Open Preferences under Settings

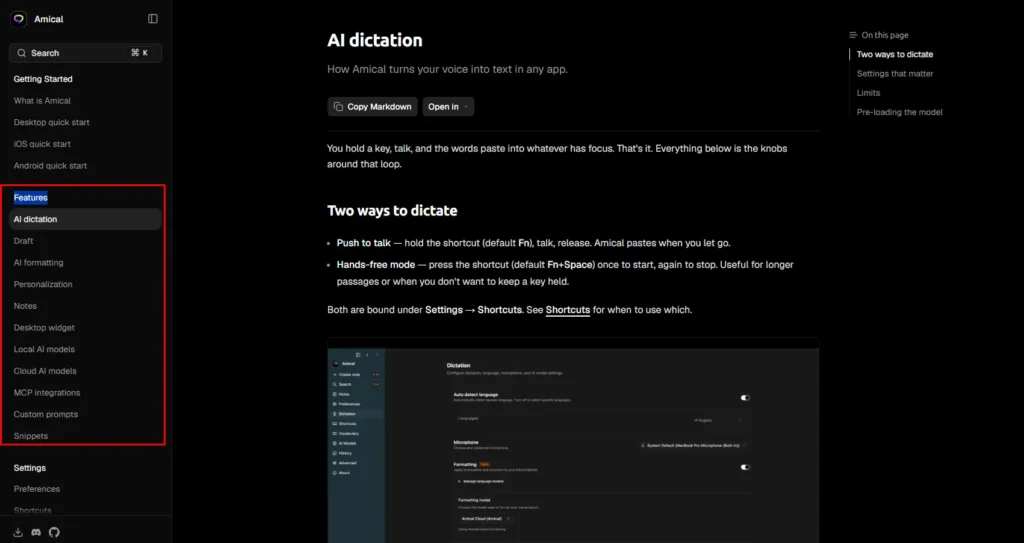coord(37,489)
